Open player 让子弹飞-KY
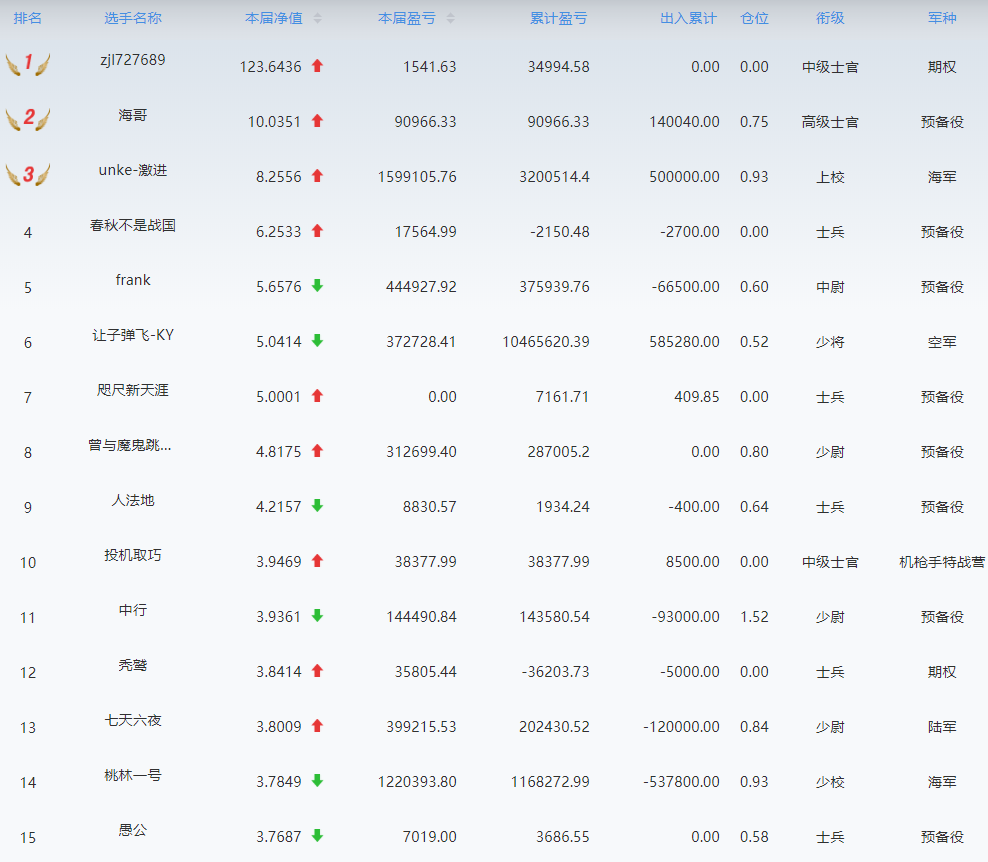Viewport: 988px width, 862px height. 133,335
